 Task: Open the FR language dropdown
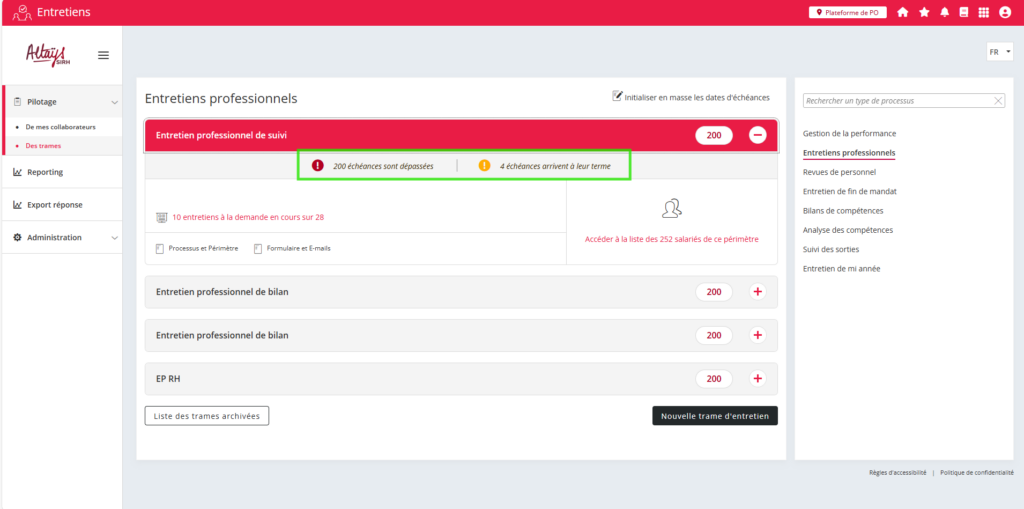click(999, 52)
